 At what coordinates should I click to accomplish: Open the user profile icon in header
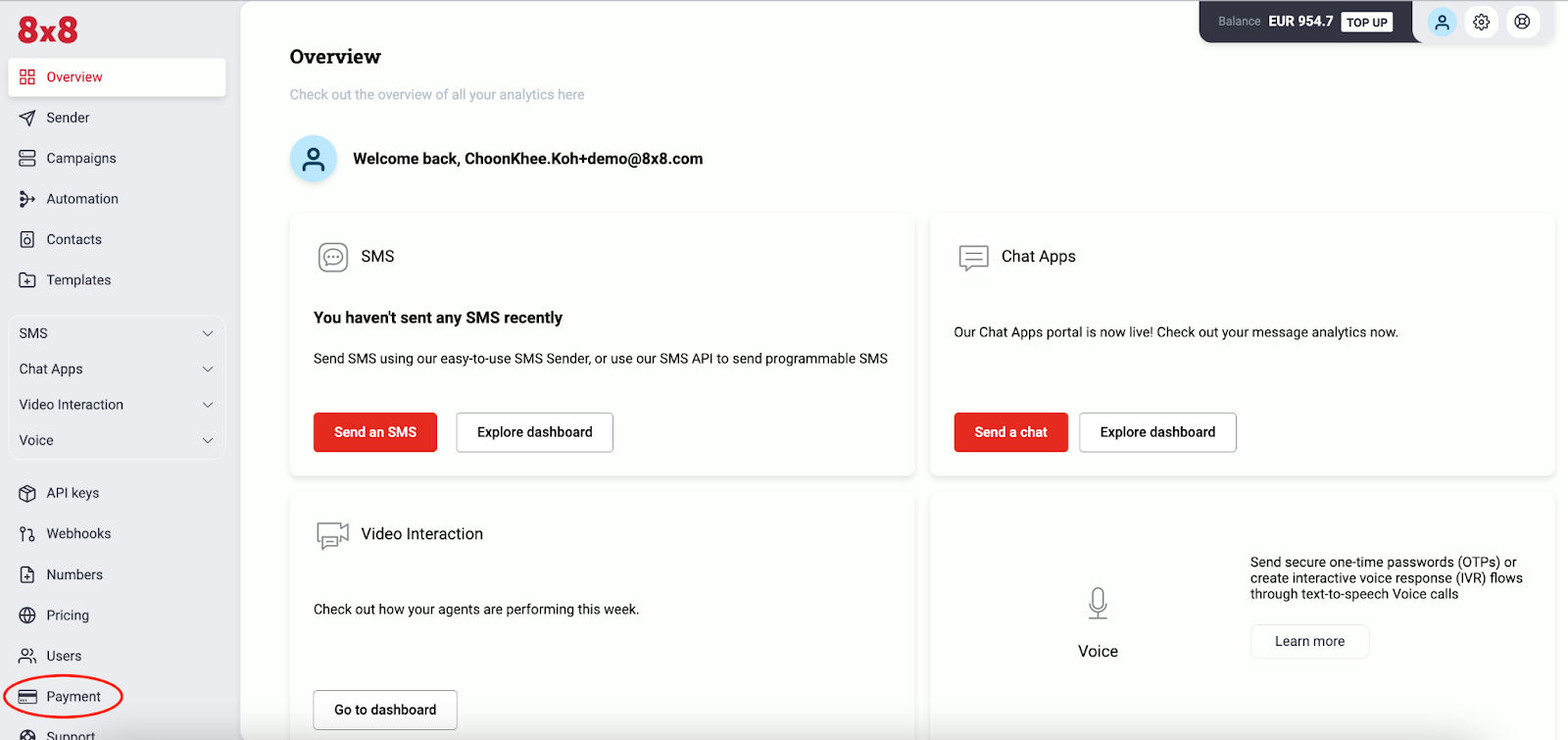[1442, 23]
